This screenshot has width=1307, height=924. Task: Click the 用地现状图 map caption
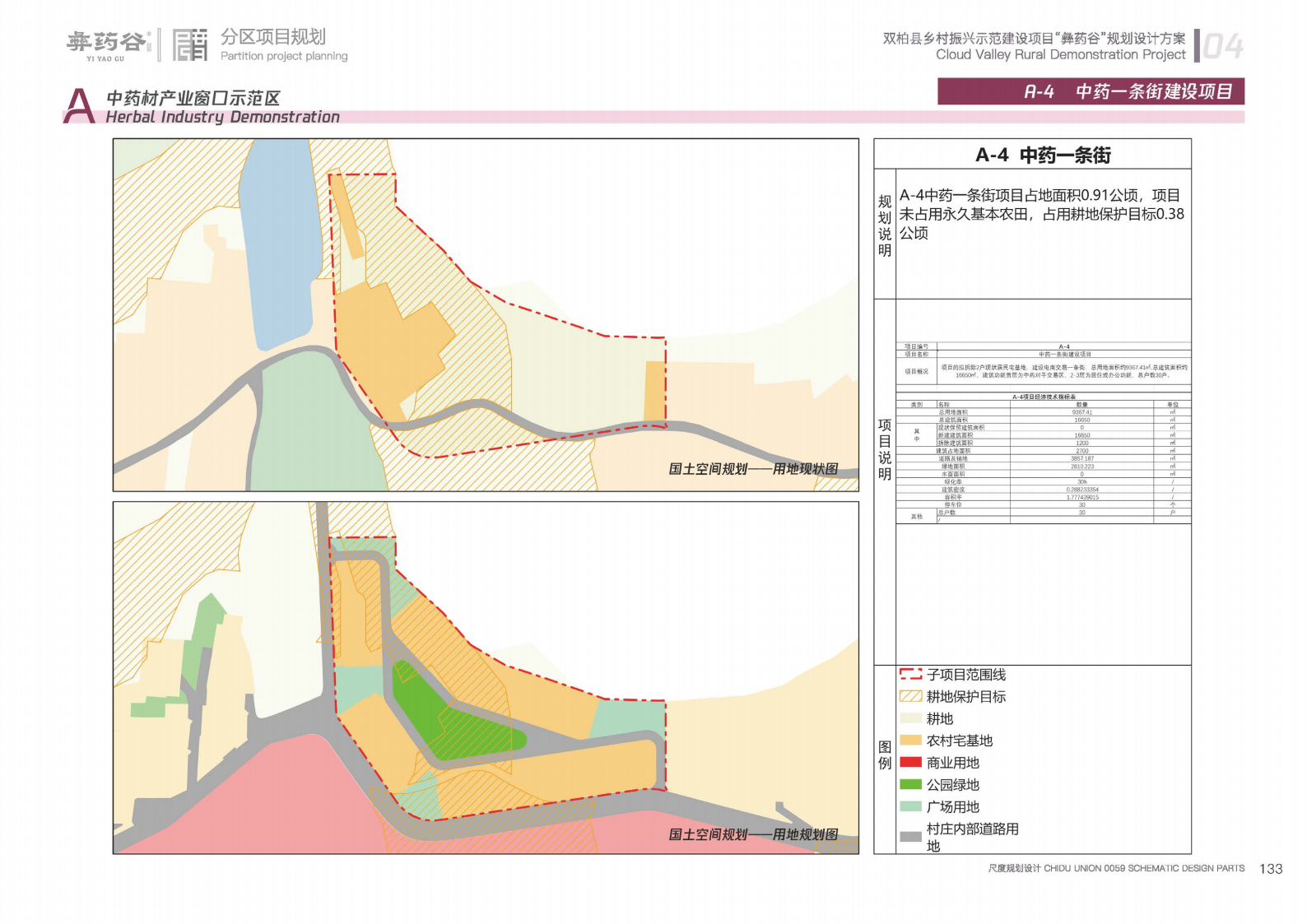point(752,469)
